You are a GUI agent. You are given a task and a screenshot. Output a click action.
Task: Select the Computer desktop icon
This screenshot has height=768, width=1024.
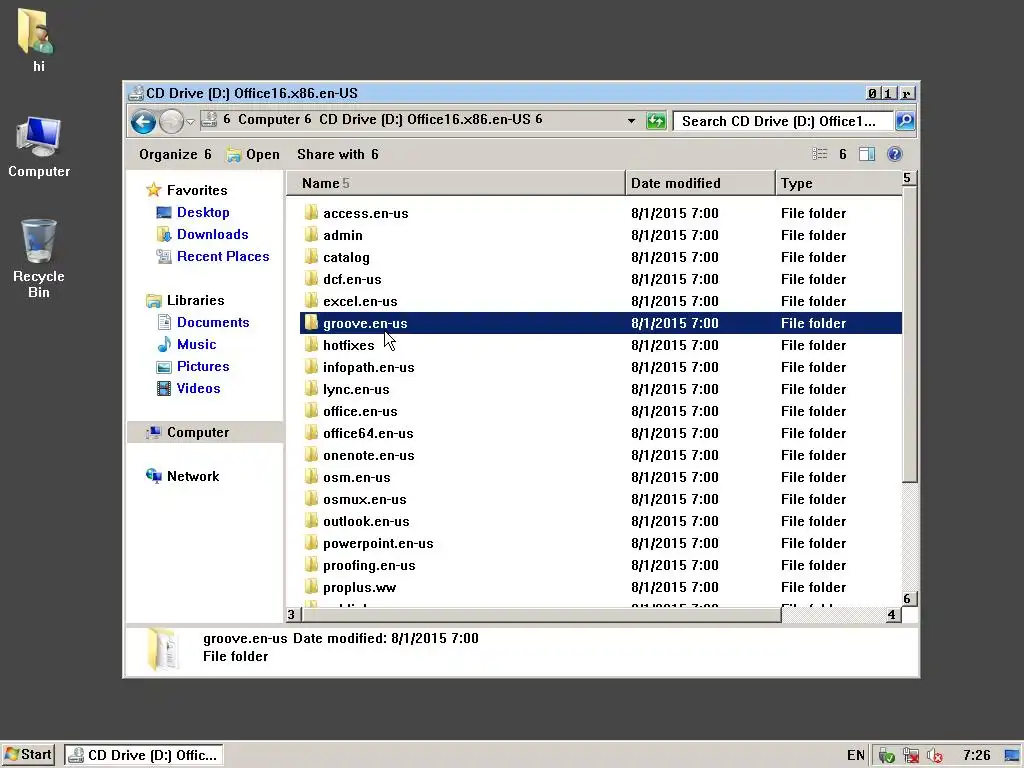39,147
